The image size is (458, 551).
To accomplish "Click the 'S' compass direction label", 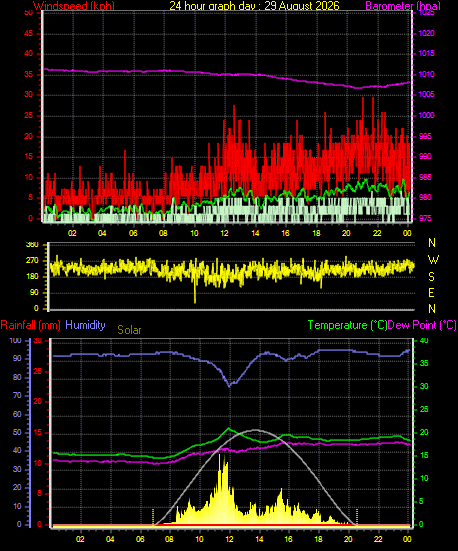I will click(431, 277).
